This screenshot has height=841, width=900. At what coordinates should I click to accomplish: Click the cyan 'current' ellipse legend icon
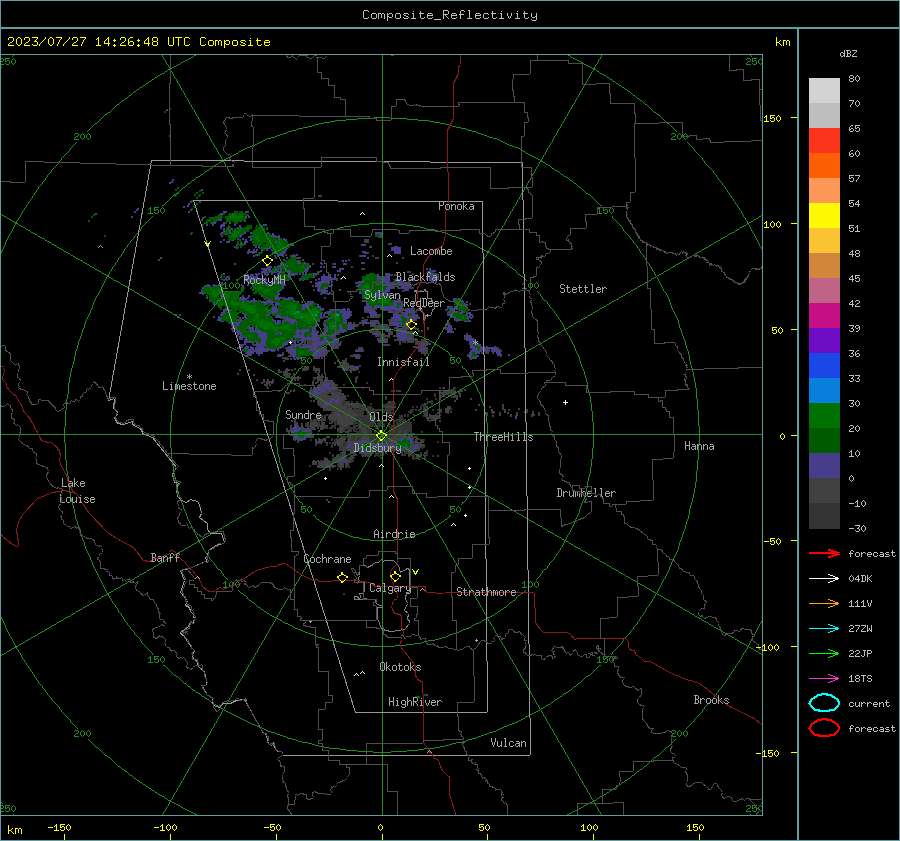[824, 703]
